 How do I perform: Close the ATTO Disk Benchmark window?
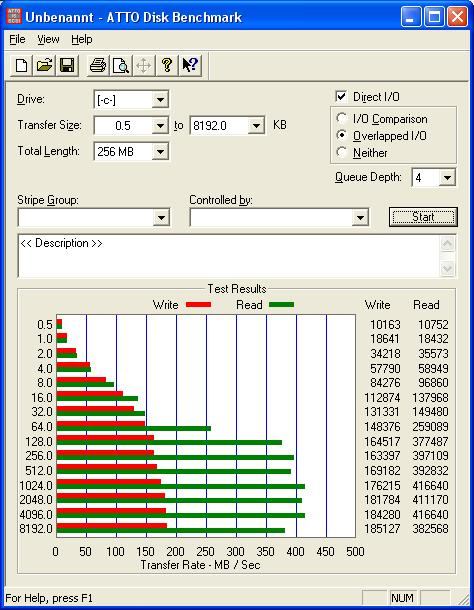point(457,17)
